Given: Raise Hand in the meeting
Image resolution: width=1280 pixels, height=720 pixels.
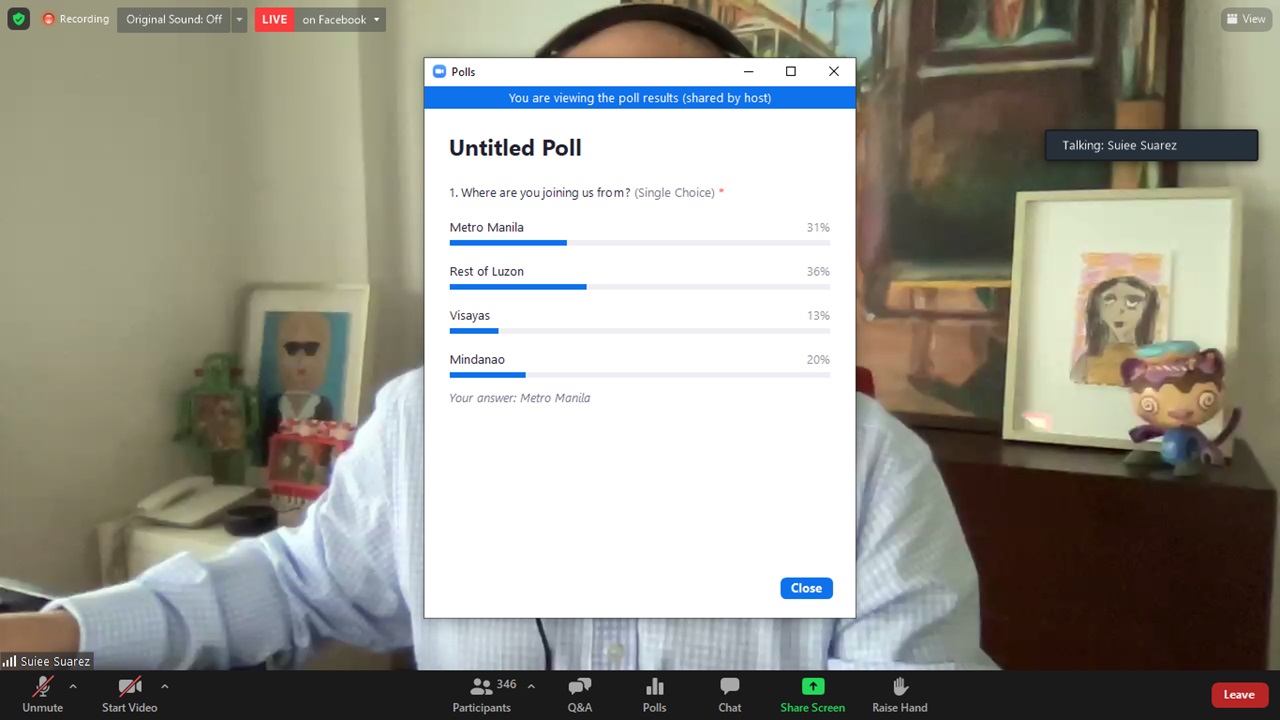Looking at the screenshot, I should (900, 694).
